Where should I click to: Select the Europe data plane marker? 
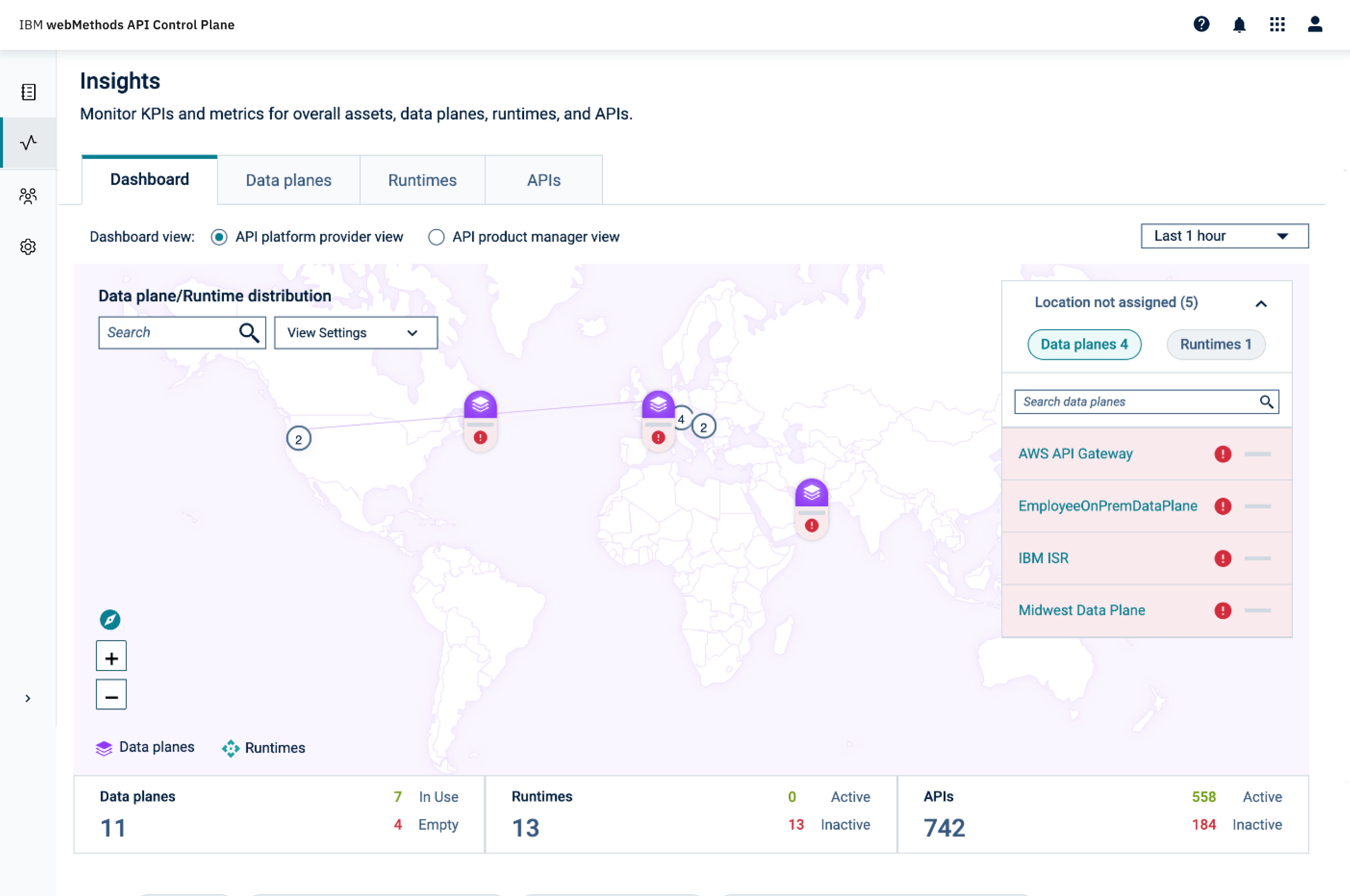[x=658, y=421]
